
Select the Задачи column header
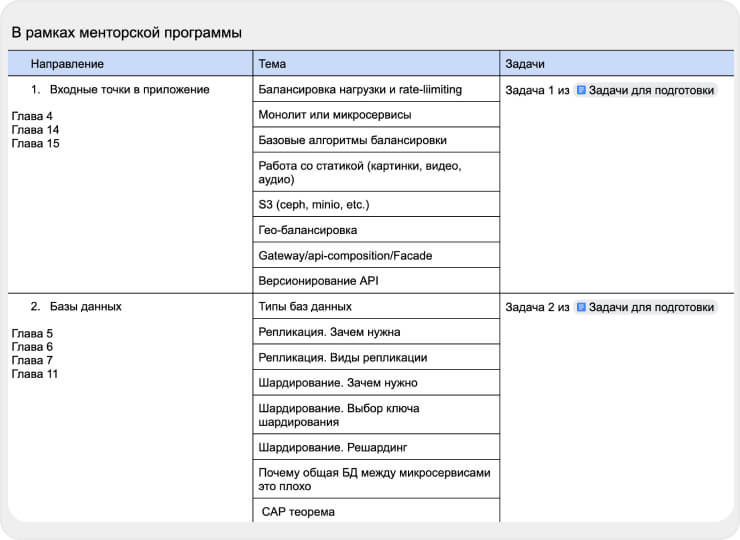(x=617, y=63)
